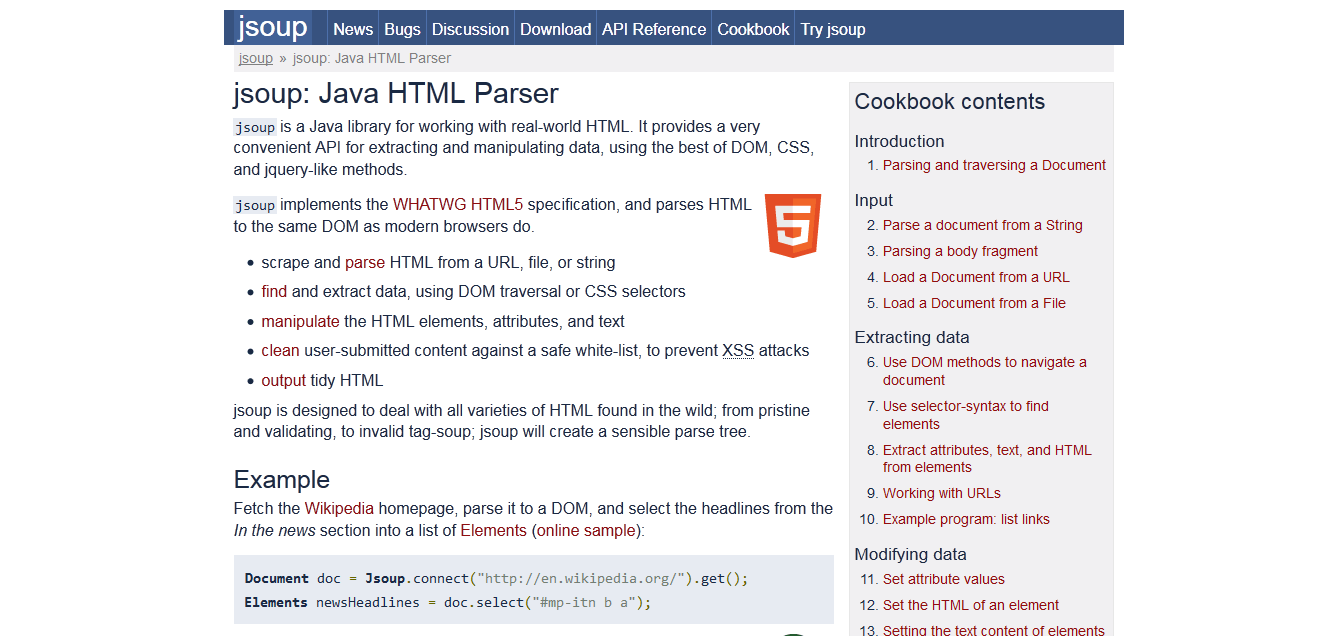Click the 'Example' section heading
The image size is (1341, 636).
coord(282,479)
